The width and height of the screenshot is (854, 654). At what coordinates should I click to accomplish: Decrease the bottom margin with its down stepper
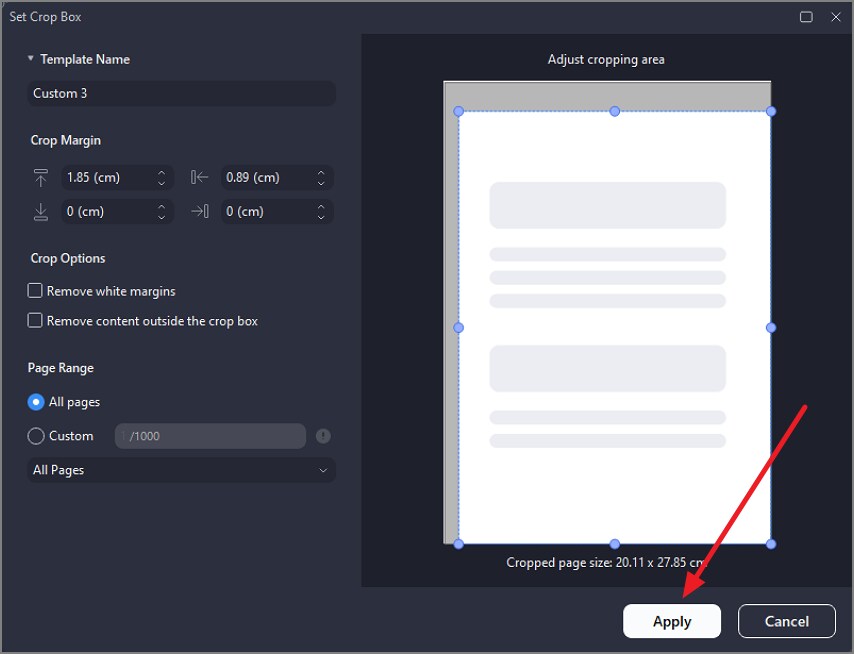click(x=161, y=216)
